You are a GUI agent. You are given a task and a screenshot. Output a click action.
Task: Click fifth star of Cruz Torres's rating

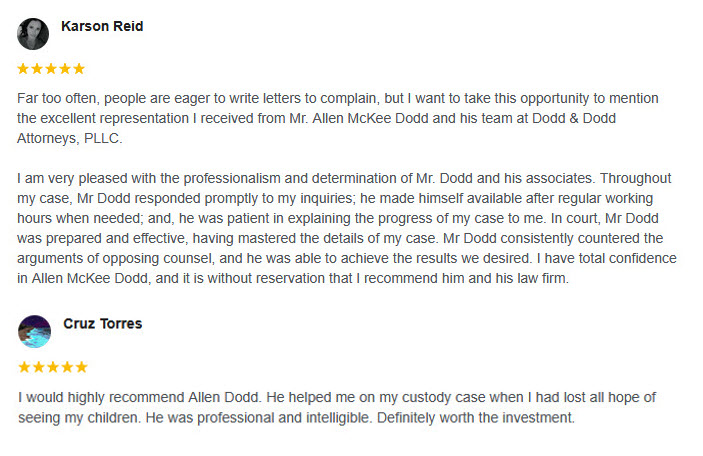point(82,367)
